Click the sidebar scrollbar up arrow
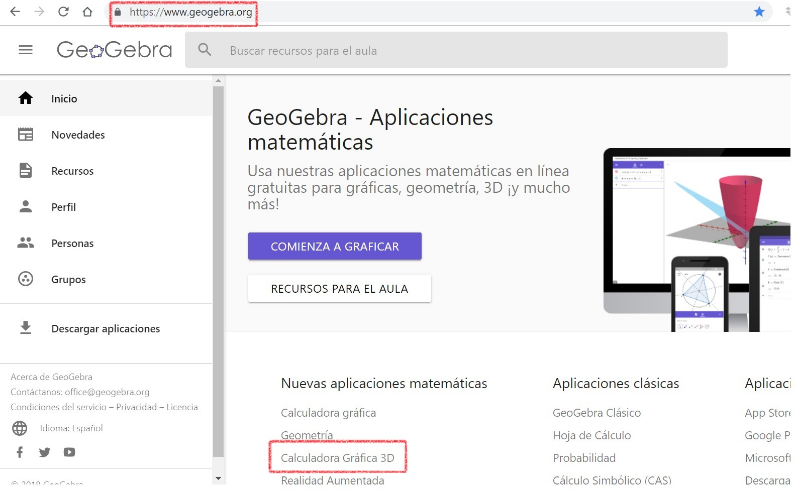This screenshot has height=492, width=800. [218, 81]
